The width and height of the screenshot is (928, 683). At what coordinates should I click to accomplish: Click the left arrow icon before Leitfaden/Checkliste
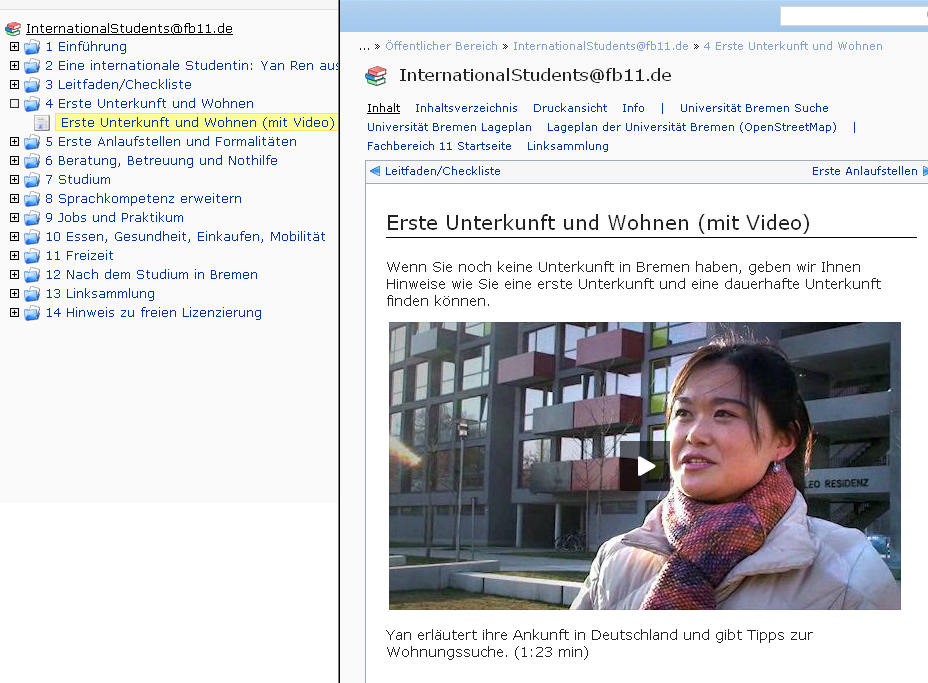375,171
